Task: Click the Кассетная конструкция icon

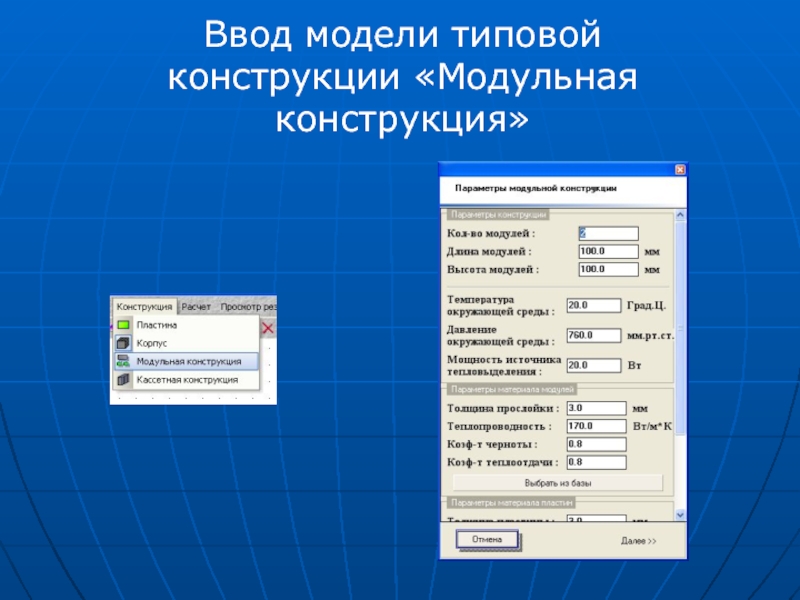Action: click(123, 380)
